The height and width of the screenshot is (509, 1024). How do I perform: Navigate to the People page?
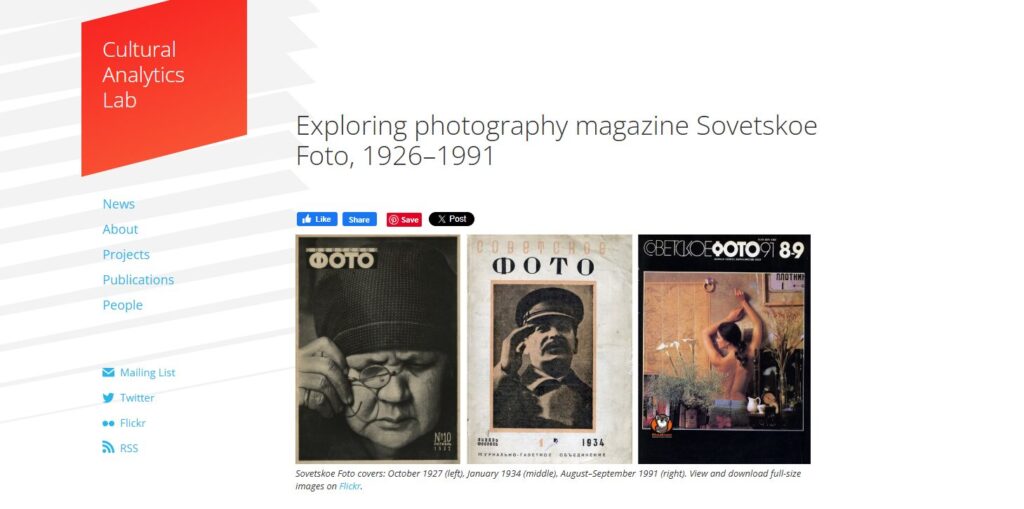122,305
